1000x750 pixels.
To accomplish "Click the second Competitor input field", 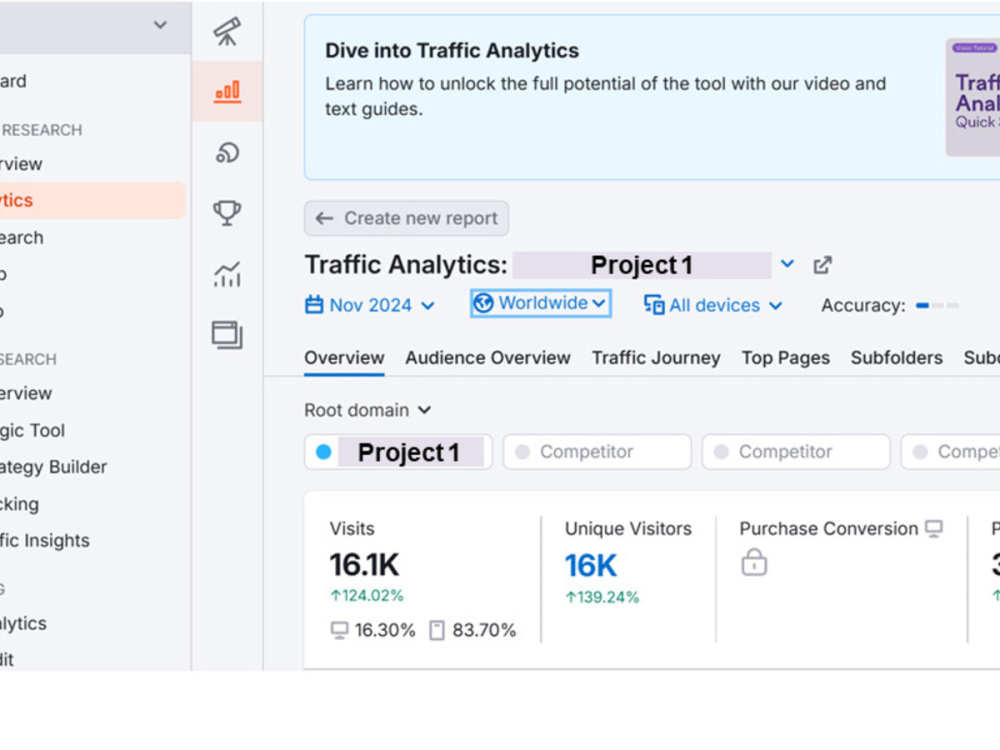I will [x=796, y=452].
